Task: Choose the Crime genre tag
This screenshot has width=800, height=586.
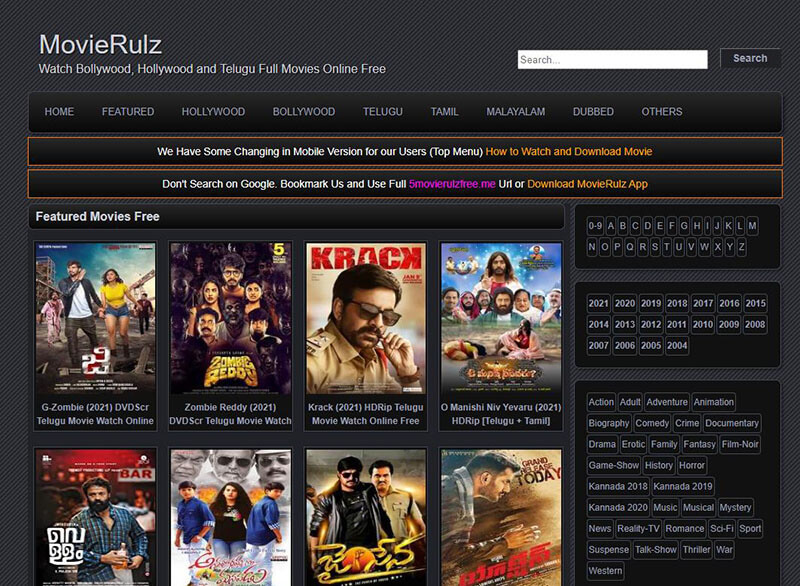Action: coord(687,423)
